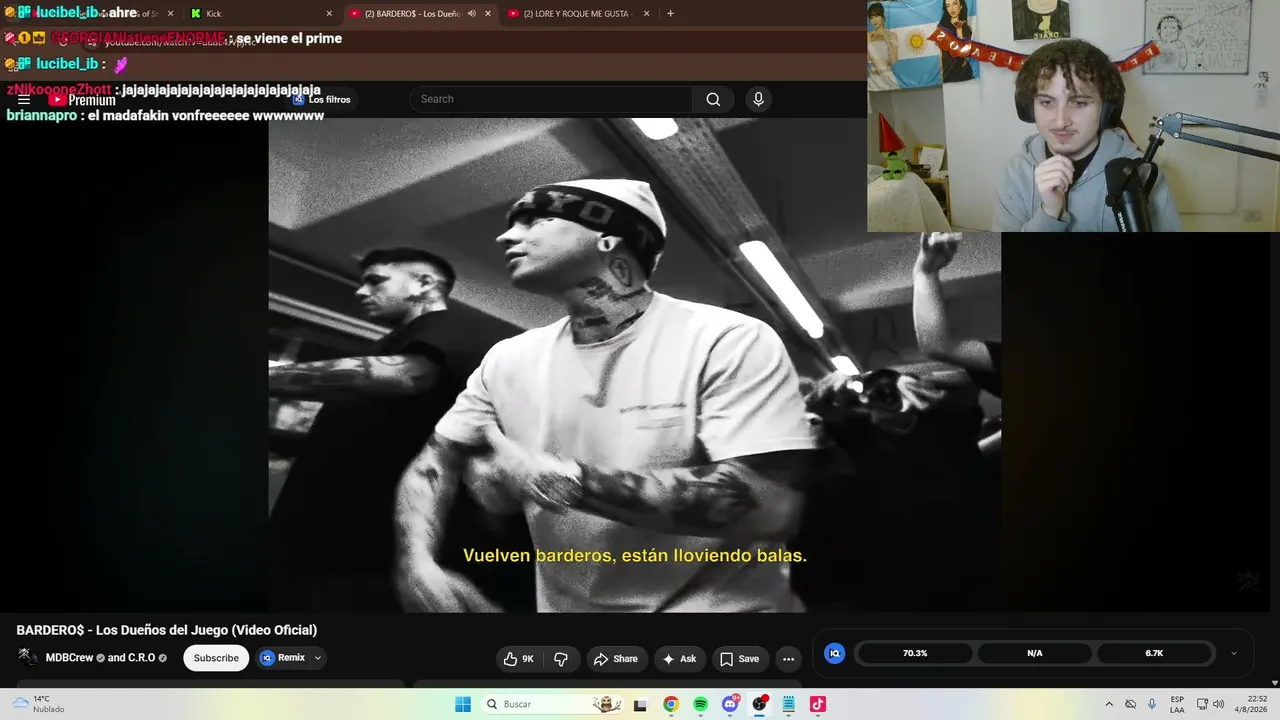
Task: Open the MDBCrew channel avatar
Action: (x=28, y=657)
